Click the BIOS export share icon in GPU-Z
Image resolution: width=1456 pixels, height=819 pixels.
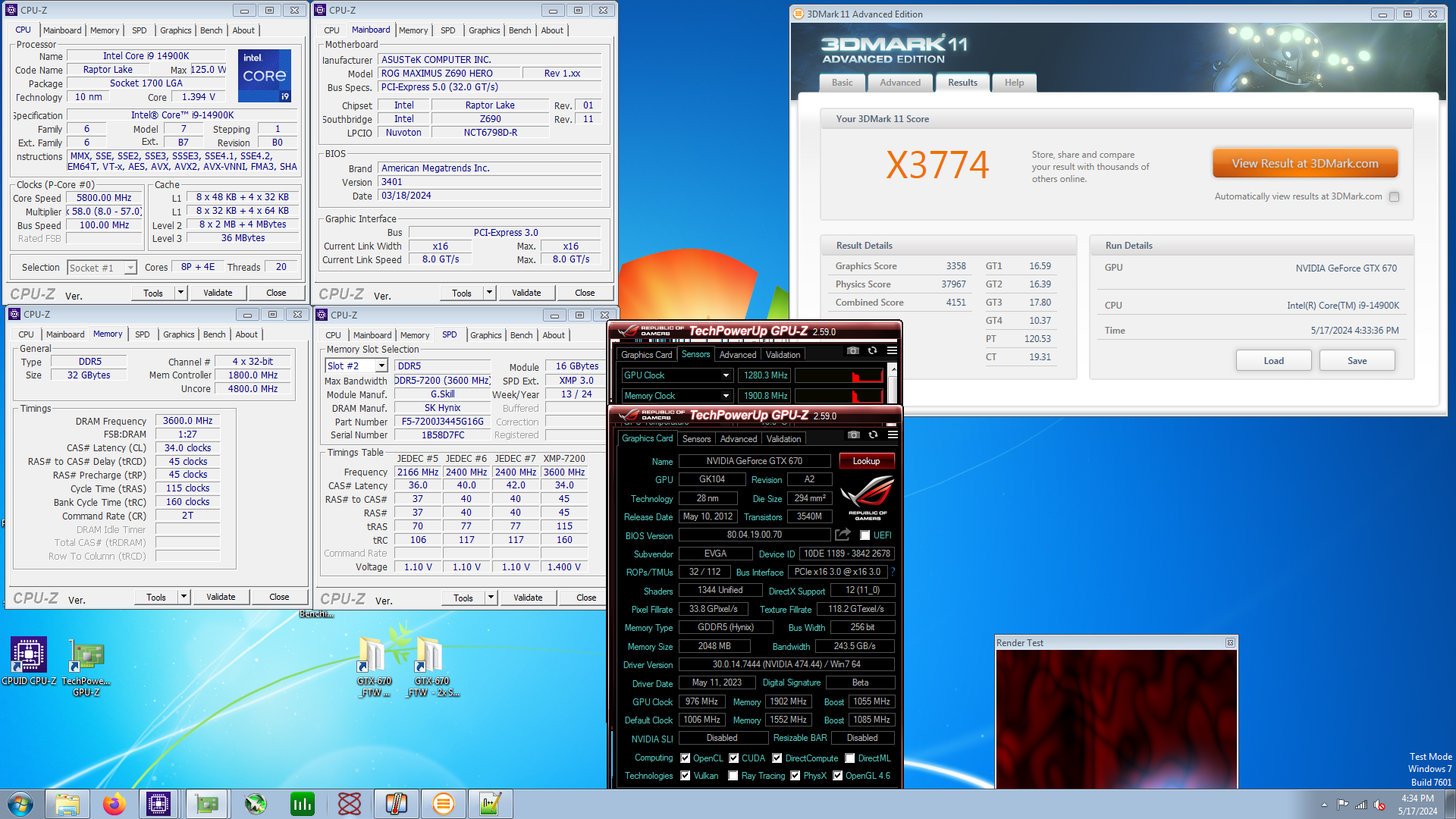click(x=843, y=535)
